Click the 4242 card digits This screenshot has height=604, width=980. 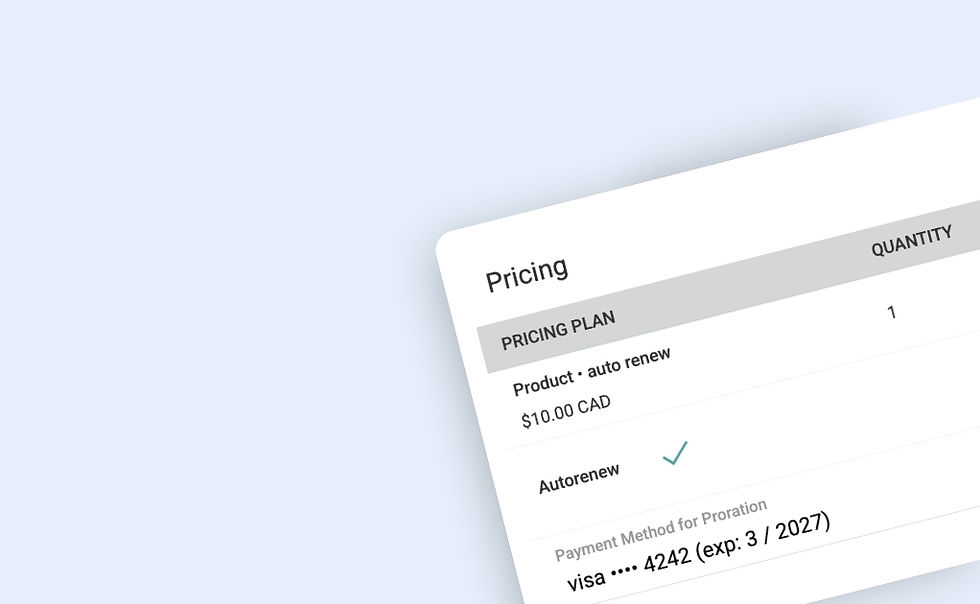pyautogui.click(x=667, y=560)
